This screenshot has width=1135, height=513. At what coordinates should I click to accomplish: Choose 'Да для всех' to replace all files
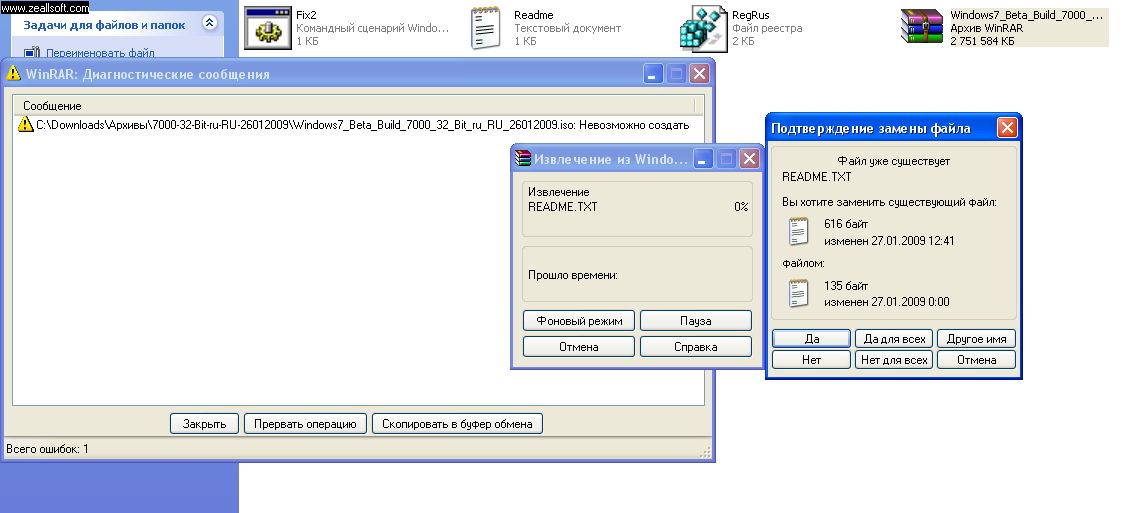coord(895,339)
